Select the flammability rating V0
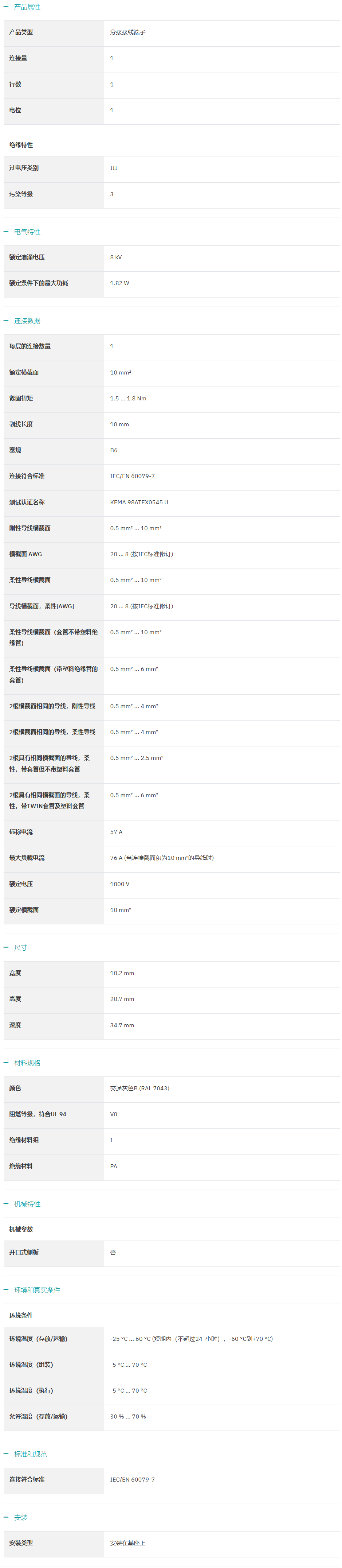 tap(114, 1114)
